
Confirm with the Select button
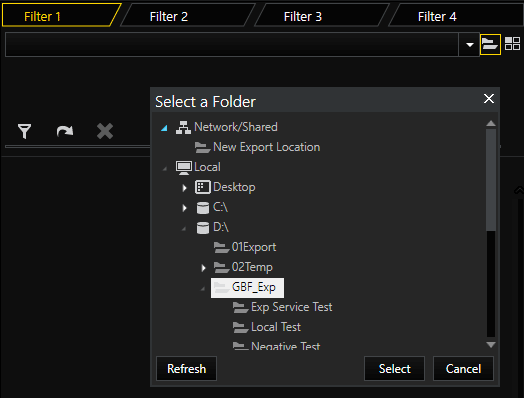tap(394, 369)
